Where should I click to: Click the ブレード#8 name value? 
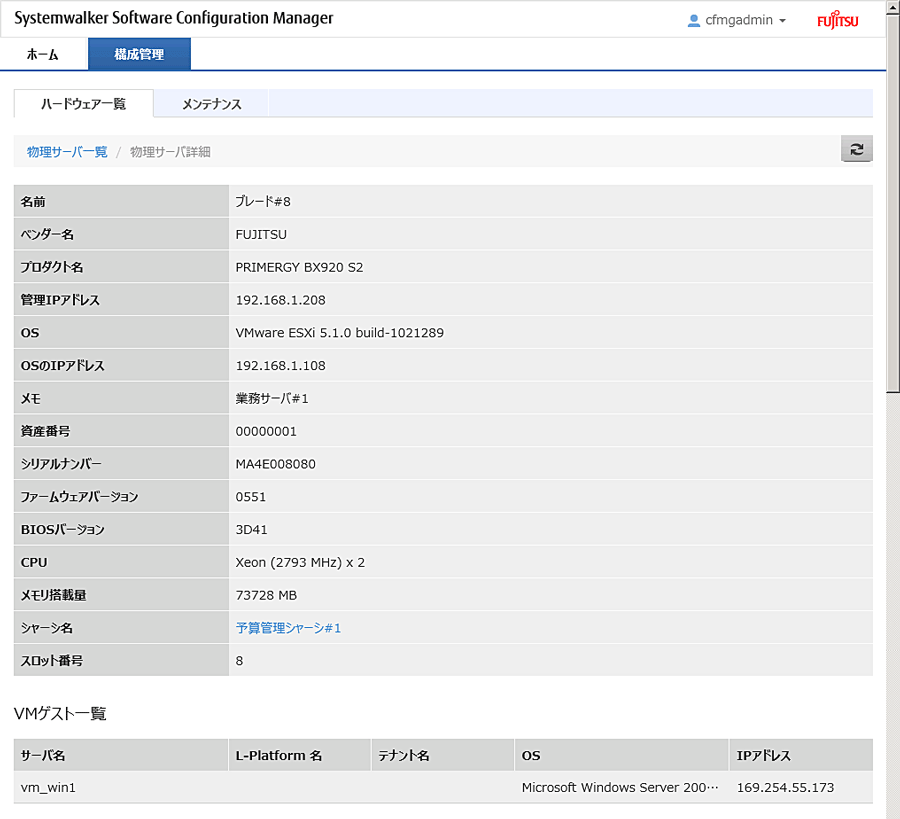[x=263, y=201]
